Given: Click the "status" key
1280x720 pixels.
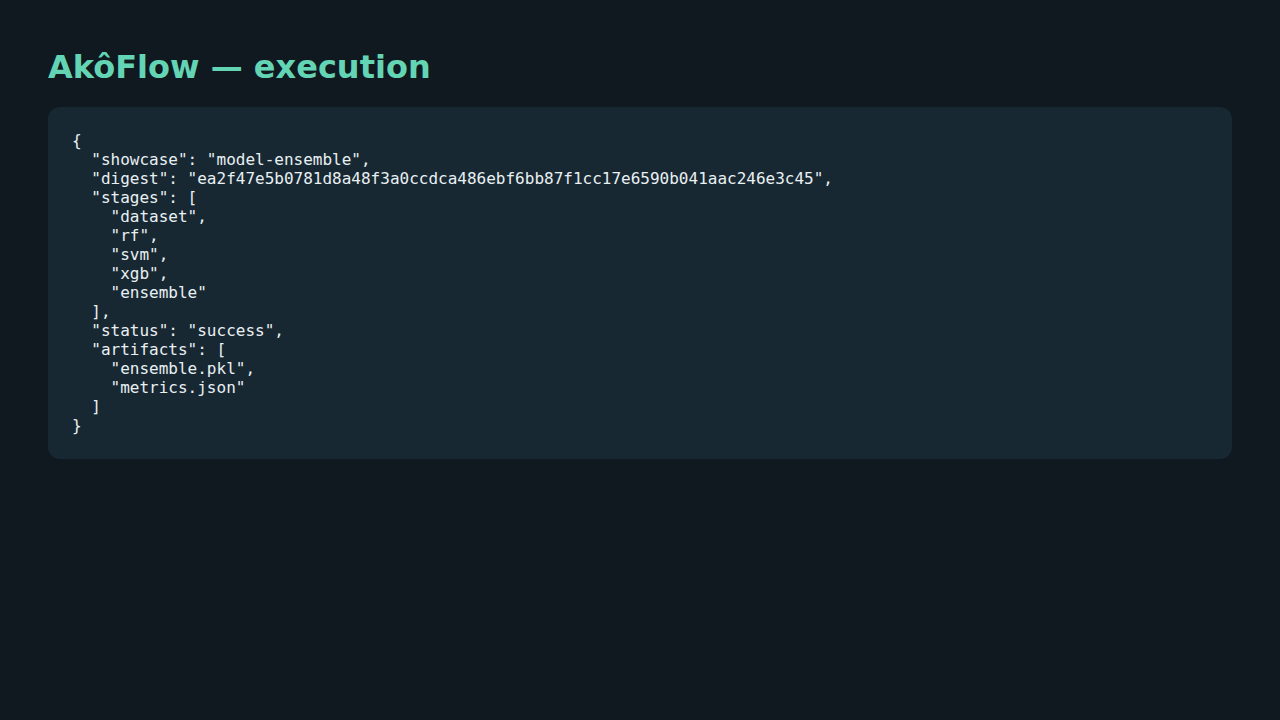Looking at the screenshot, I should (x=130, y=331).
